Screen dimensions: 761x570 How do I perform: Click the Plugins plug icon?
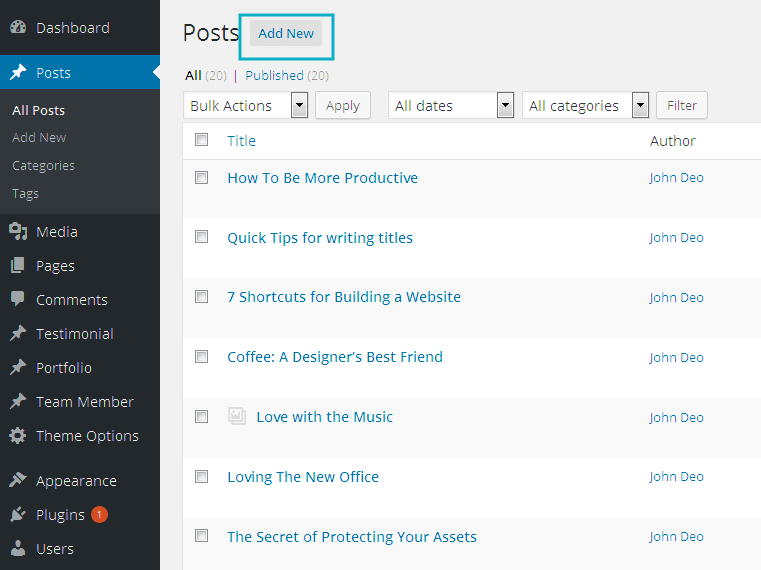18,515
